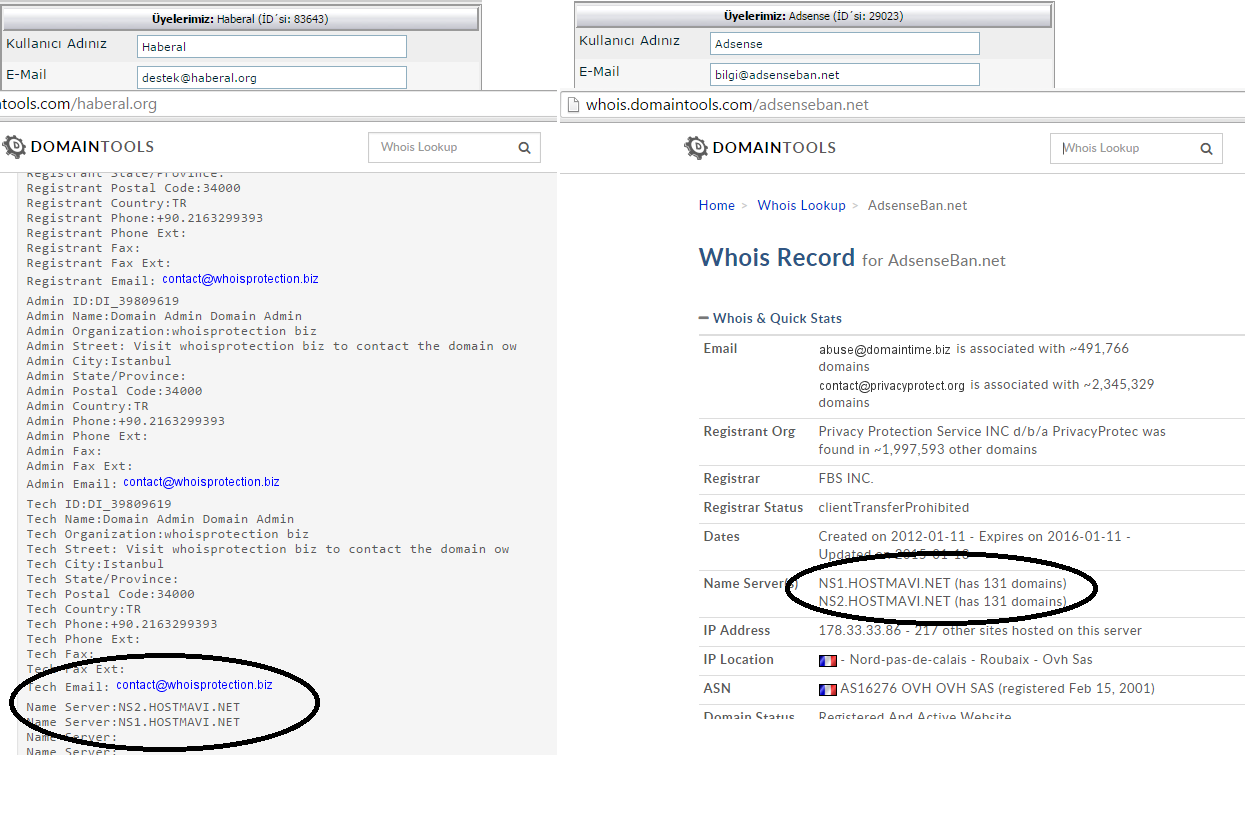Click Kullanıcı Adınız field containing Haberal
The image size is (1252, 830).
(272, 46)
